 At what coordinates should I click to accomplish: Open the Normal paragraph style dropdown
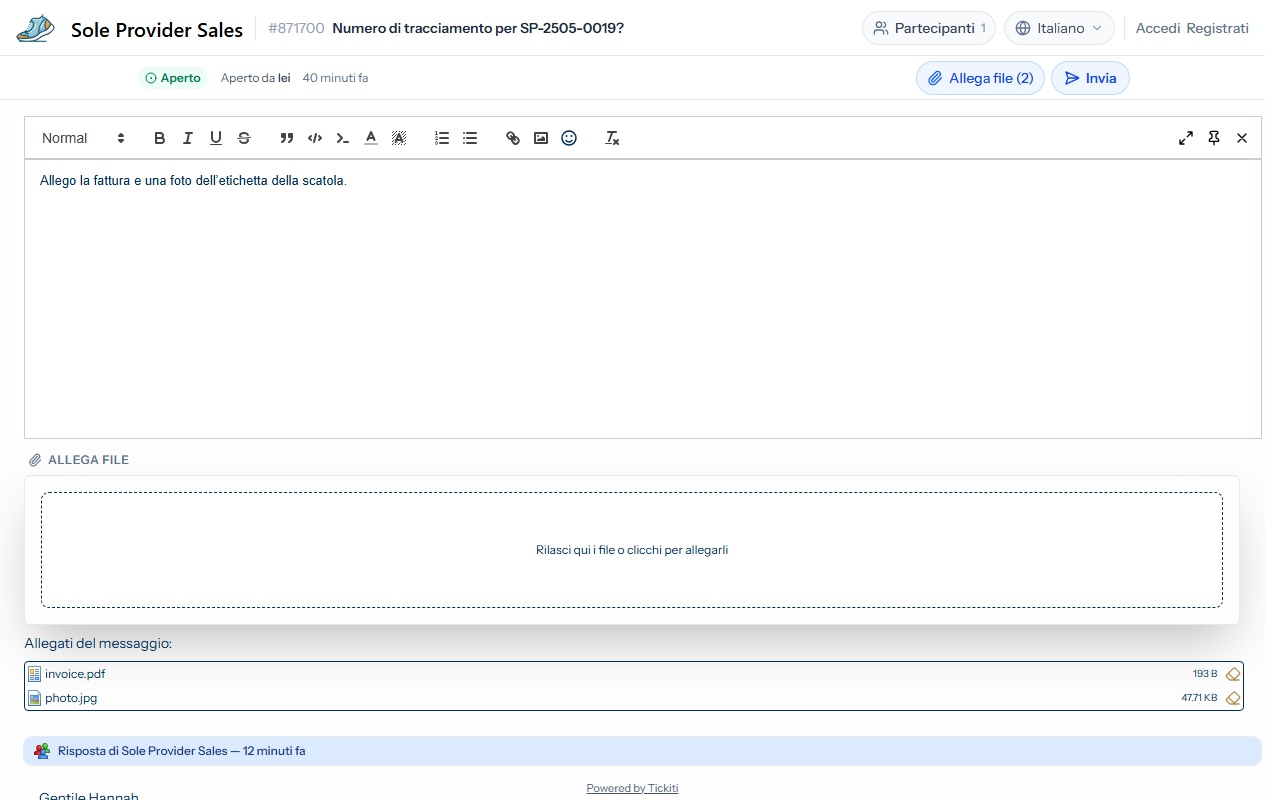pyautogui.click(x=83, y=138)
